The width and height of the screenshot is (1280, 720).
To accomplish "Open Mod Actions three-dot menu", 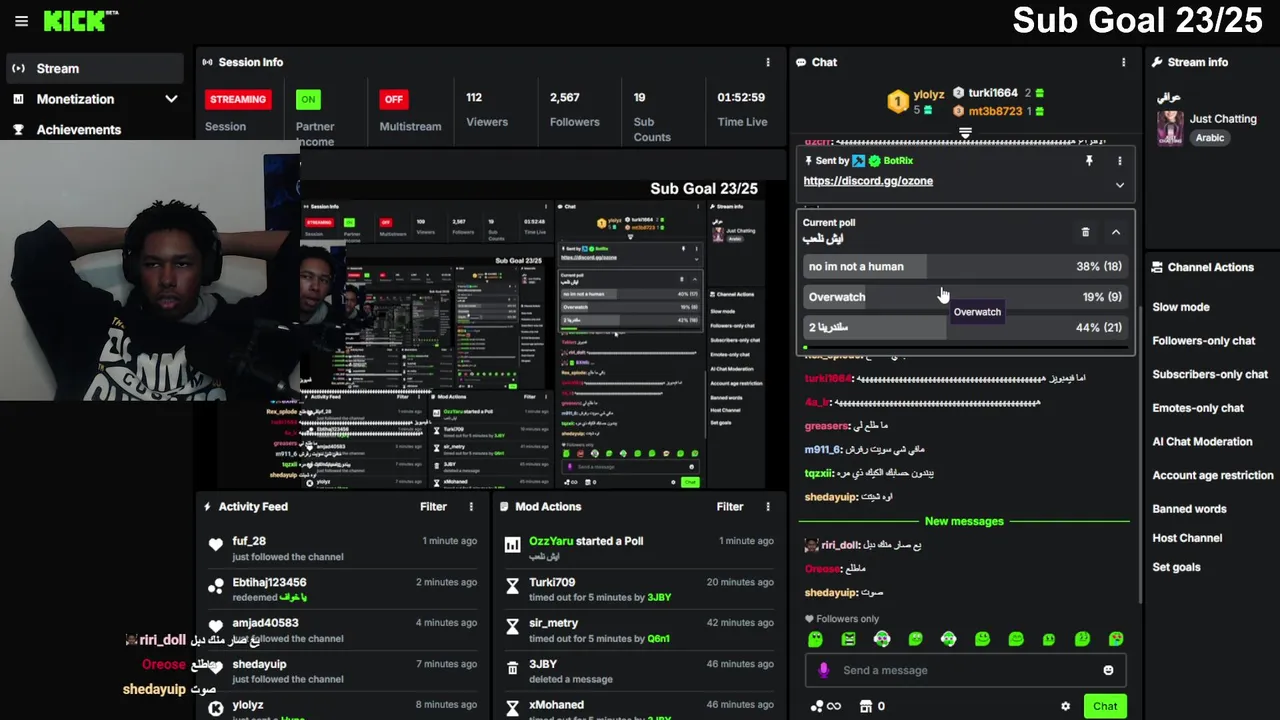I will [768, 507].
